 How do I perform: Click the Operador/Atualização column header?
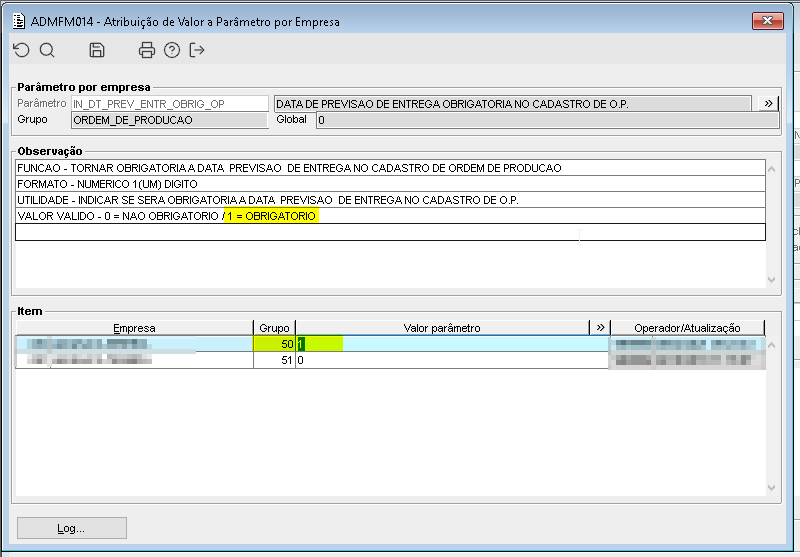pos(687,328)
